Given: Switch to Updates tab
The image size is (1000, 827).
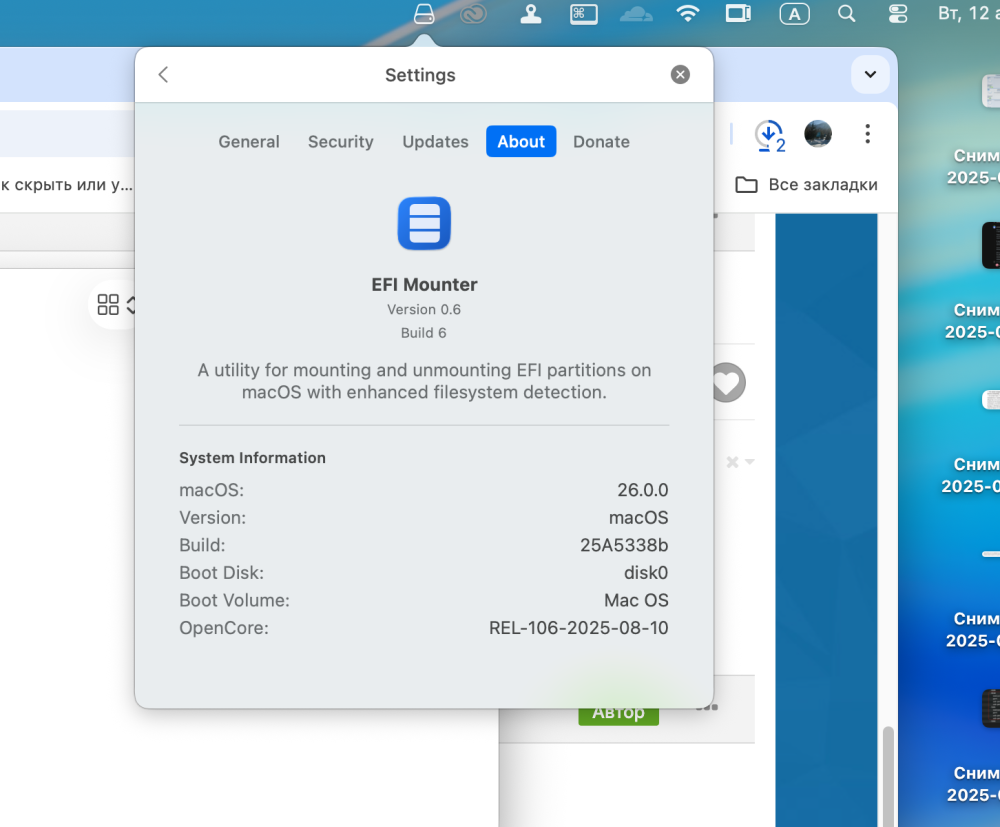Looking at the screenshot, I should (435, 142).
